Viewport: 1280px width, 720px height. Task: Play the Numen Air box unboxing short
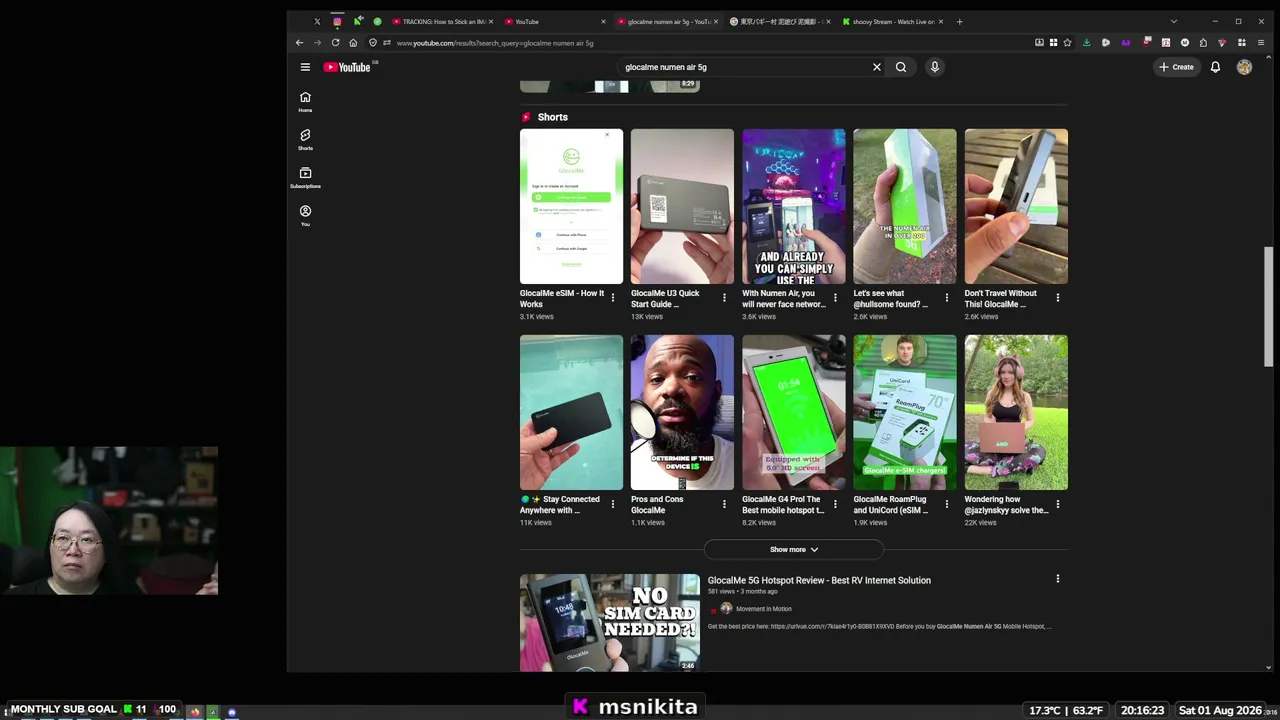pos(904,206)
